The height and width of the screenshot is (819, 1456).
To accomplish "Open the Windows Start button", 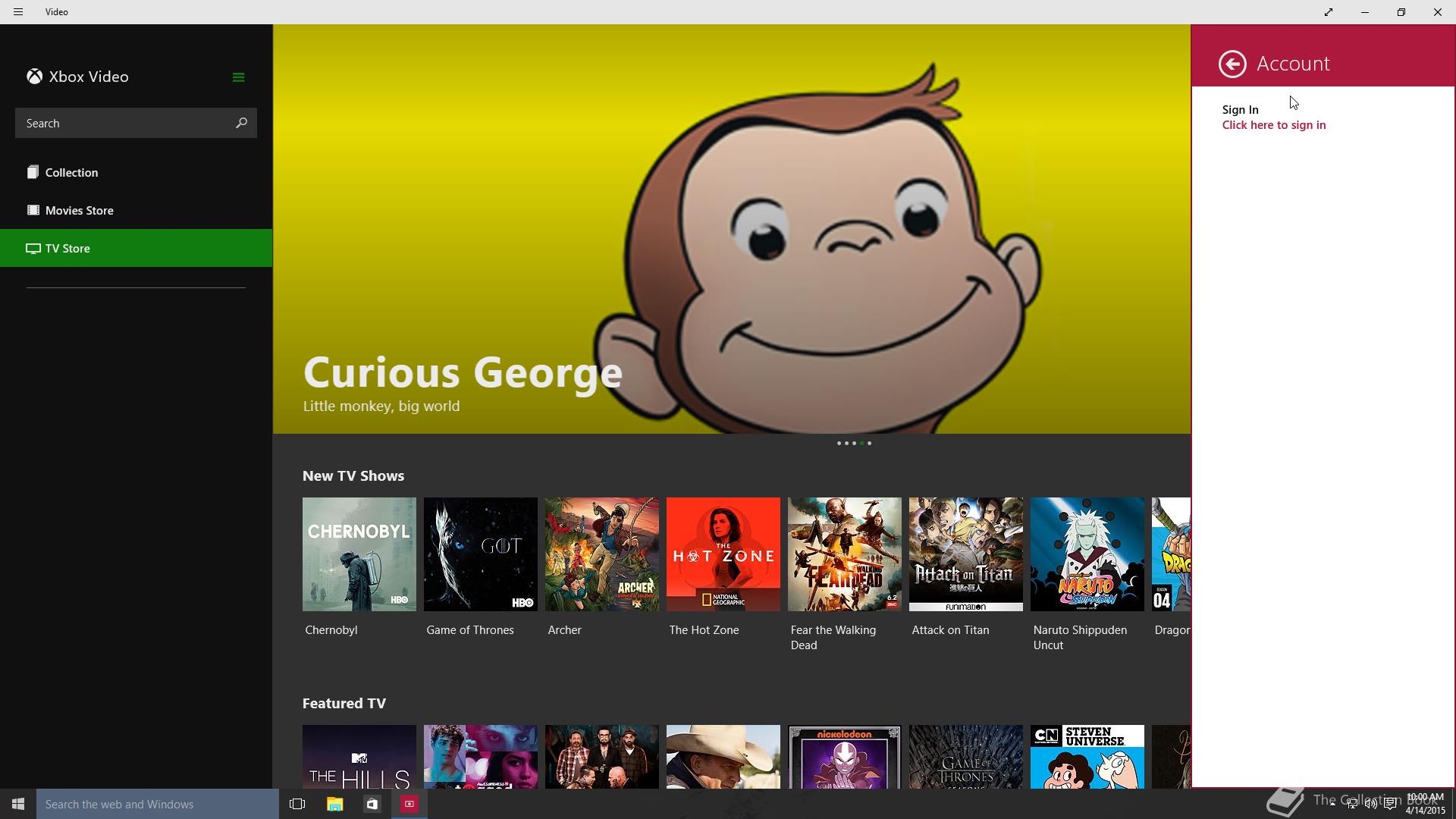I will tap(18, 804).
